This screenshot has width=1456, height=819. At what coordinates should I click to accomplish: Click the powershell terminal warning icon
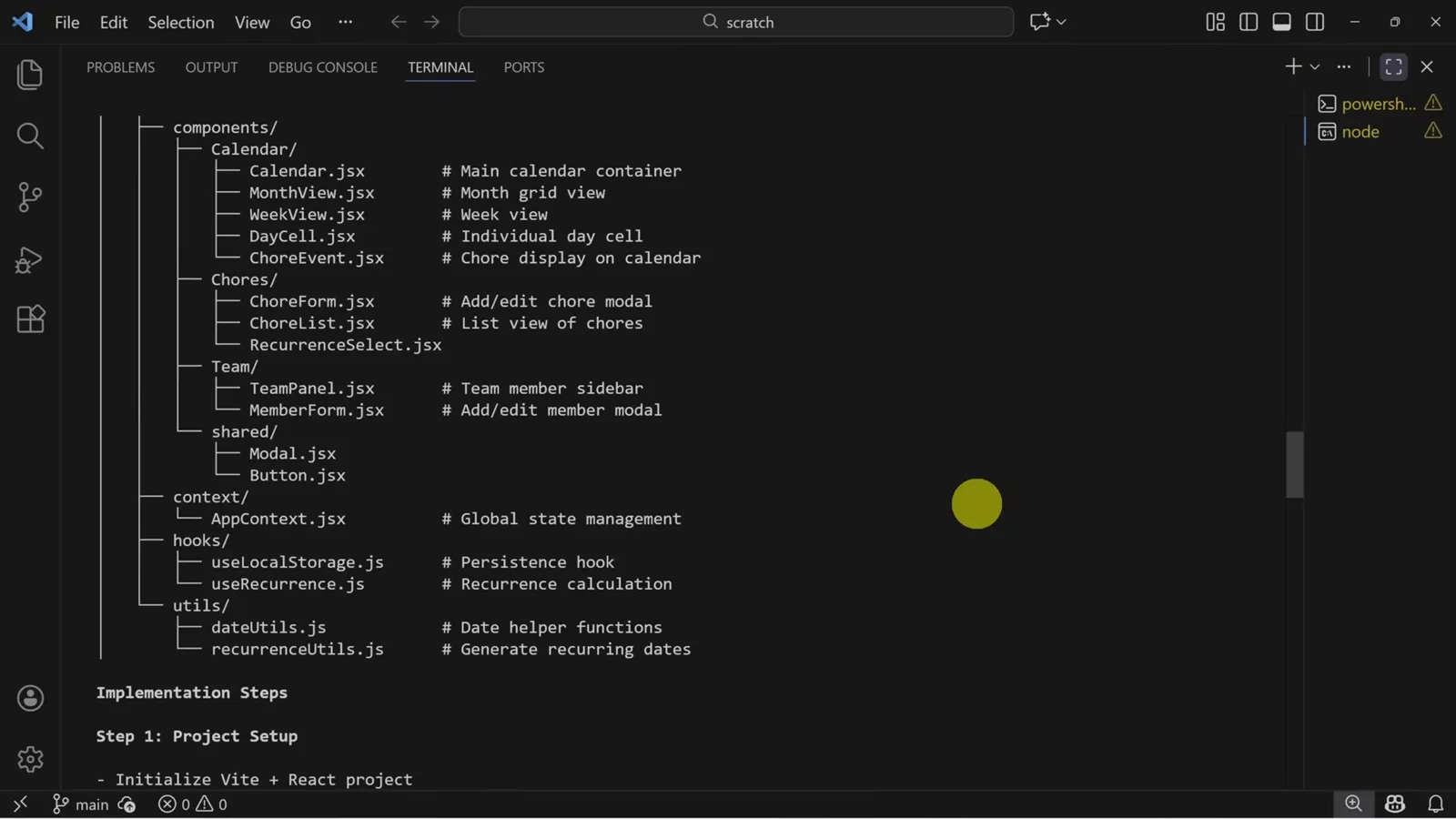(x=1433, y=103)
